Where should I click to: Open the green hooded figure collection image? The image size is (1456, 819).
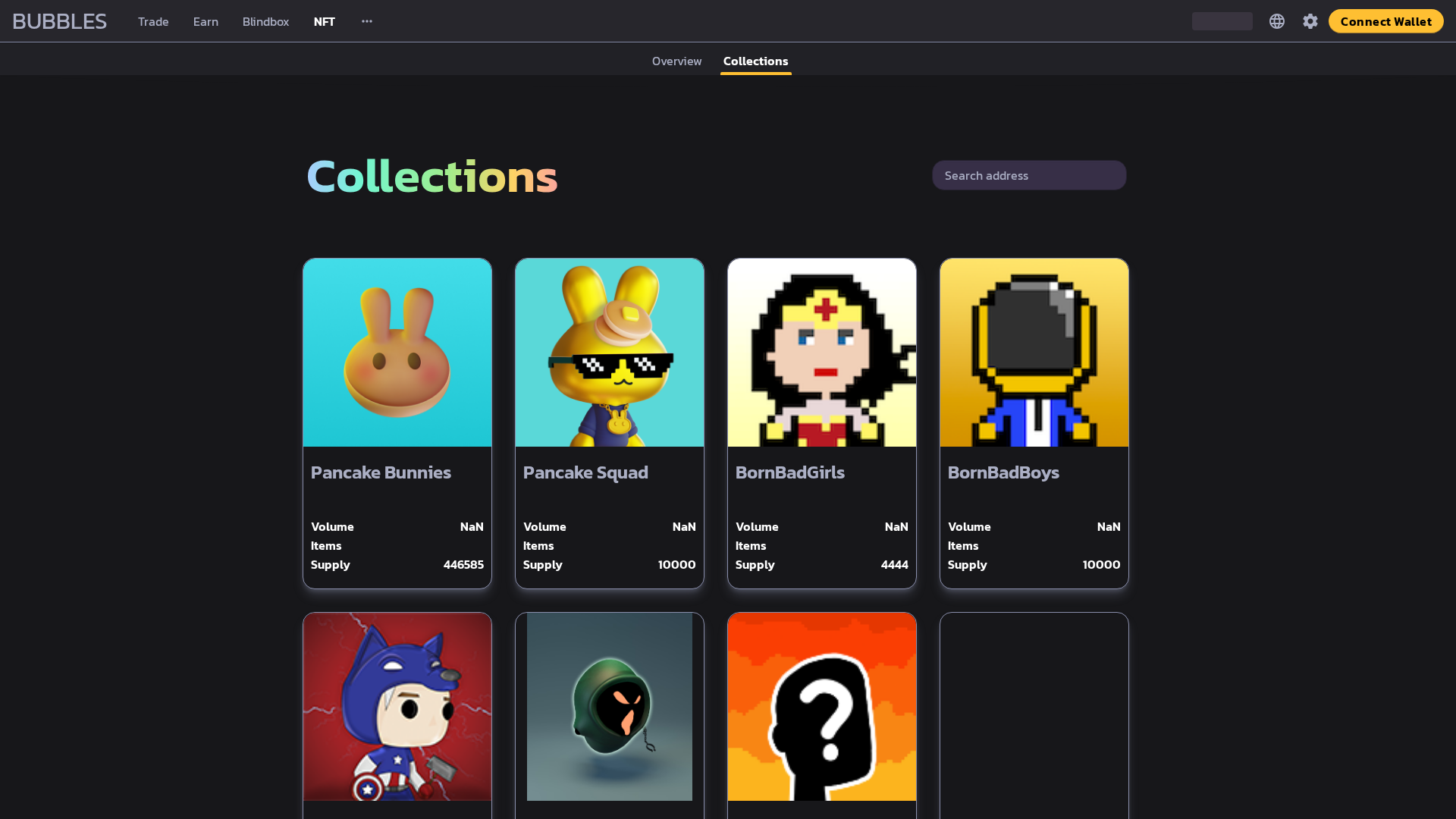[610, 707]
